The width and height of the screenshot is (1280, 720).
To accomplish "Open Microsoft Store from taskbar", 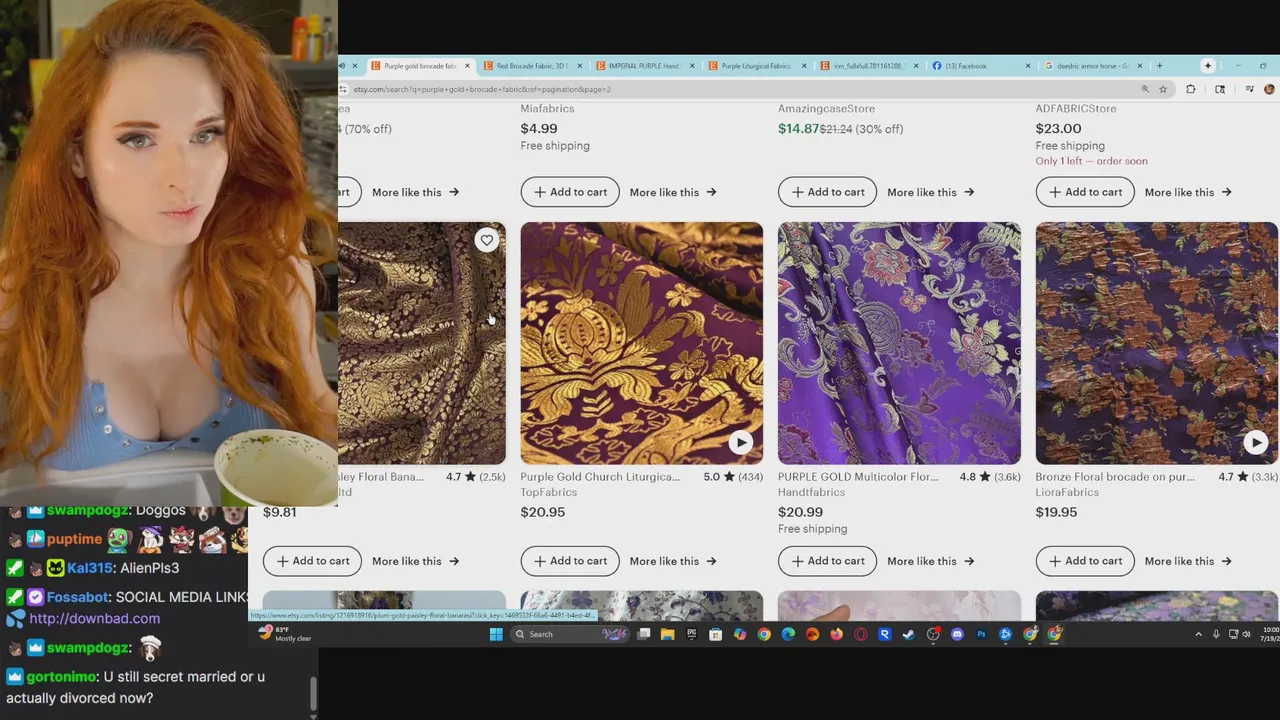I will pyautogui.click(x=715, y=634).
